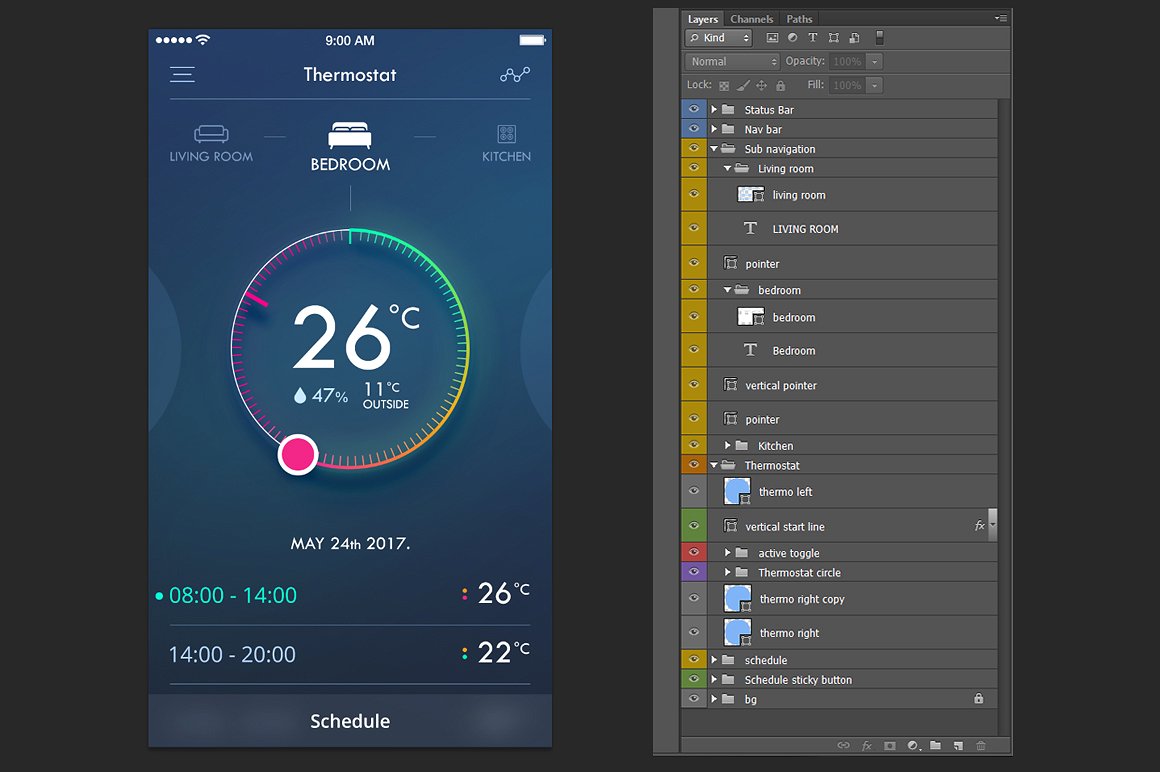Click the Delete layer trash icon
The width and height of the screenshot is (1160, 772).
[981, 746]
